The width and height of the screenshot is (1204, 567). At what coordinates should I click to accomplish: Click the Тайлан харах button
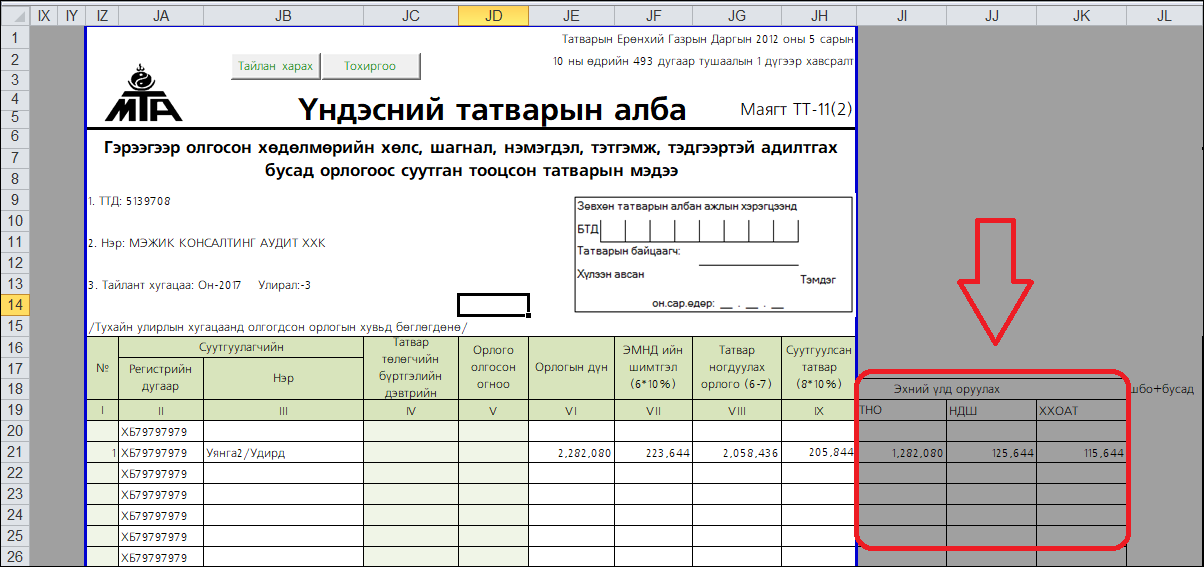[276, 66]
